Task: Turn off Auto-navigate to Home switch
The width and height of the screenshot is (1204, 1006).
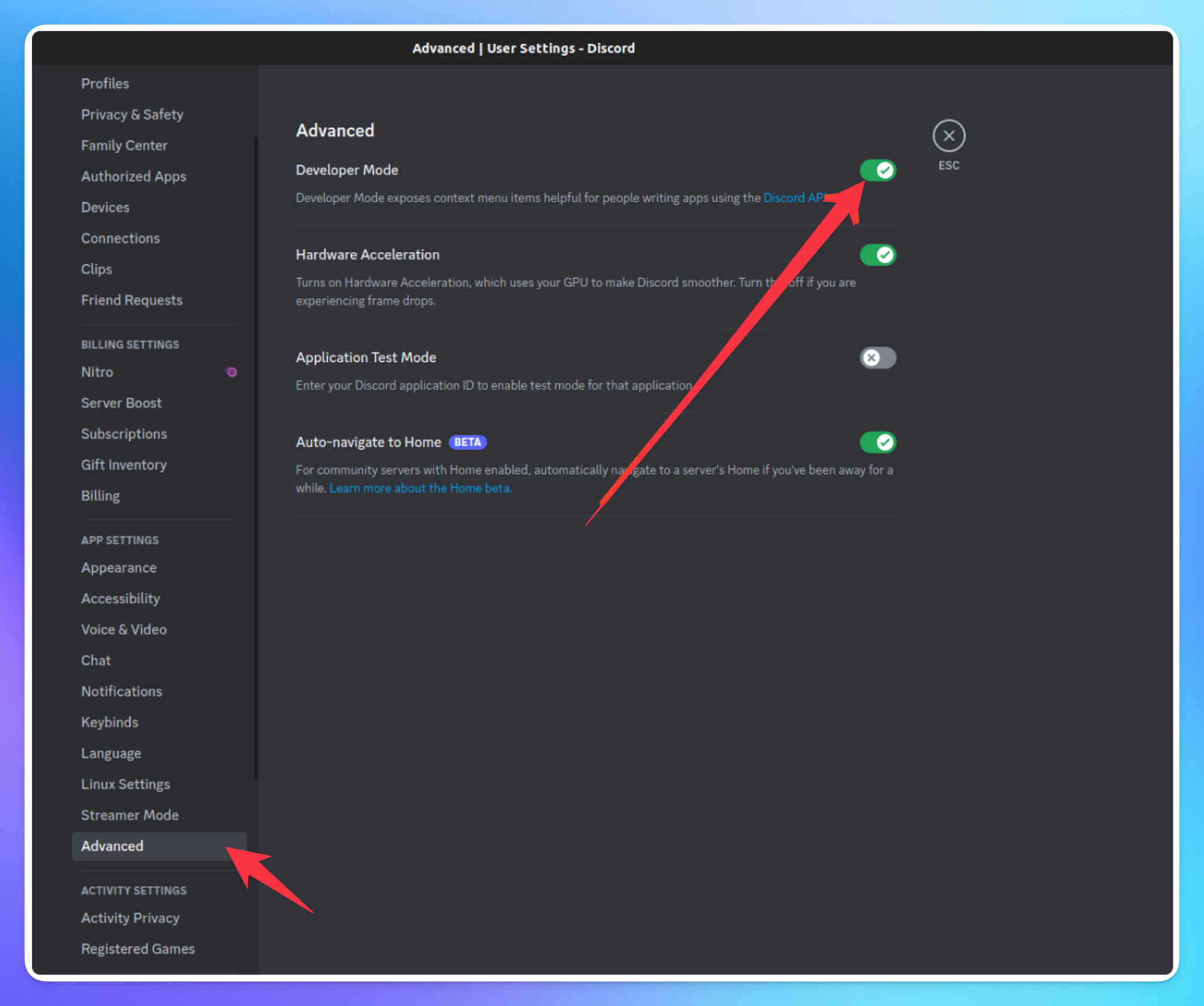Action: pos(877,443)
